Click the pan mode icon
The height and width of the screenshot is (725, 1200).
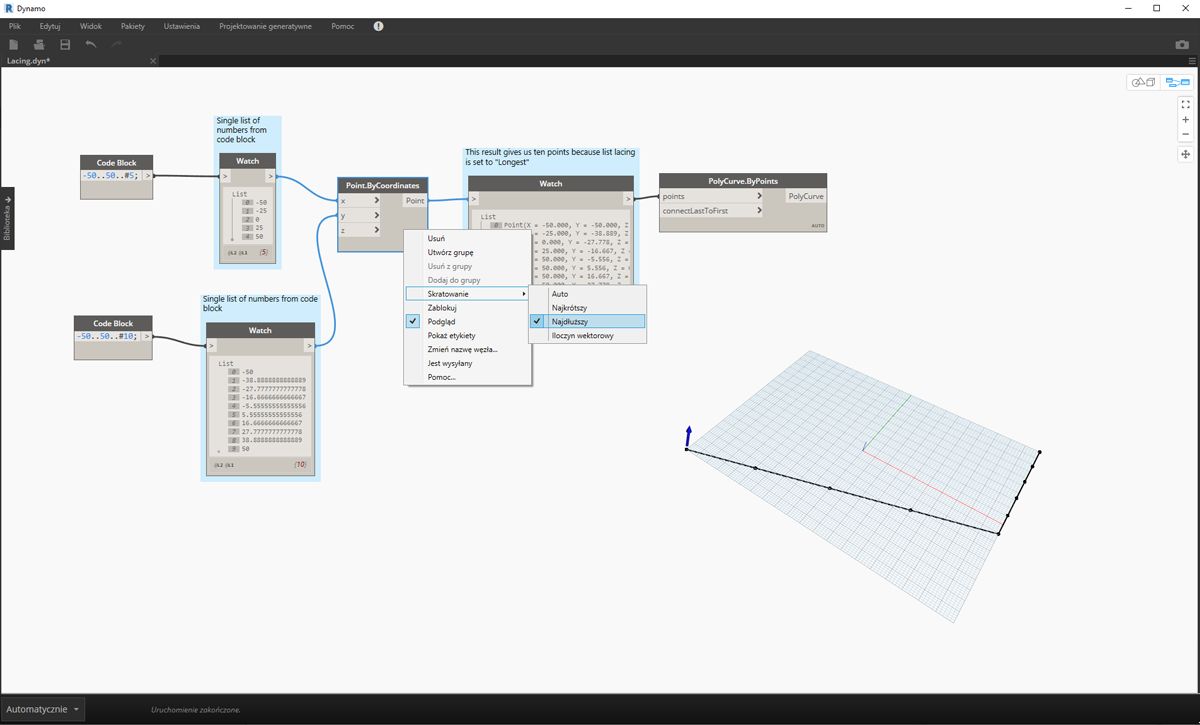[x=1185, y=155]
